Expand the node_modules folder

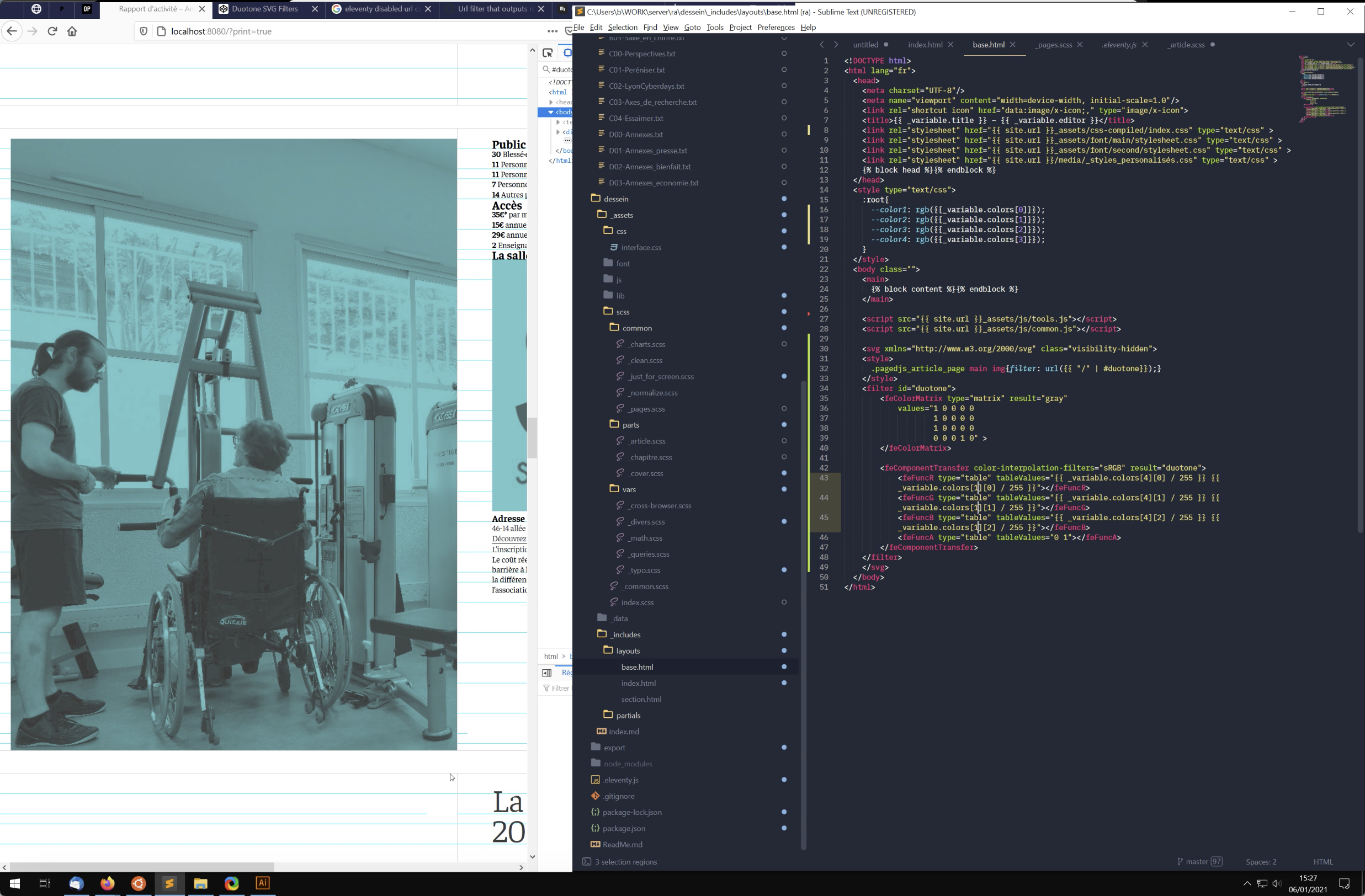pos(596,763)
